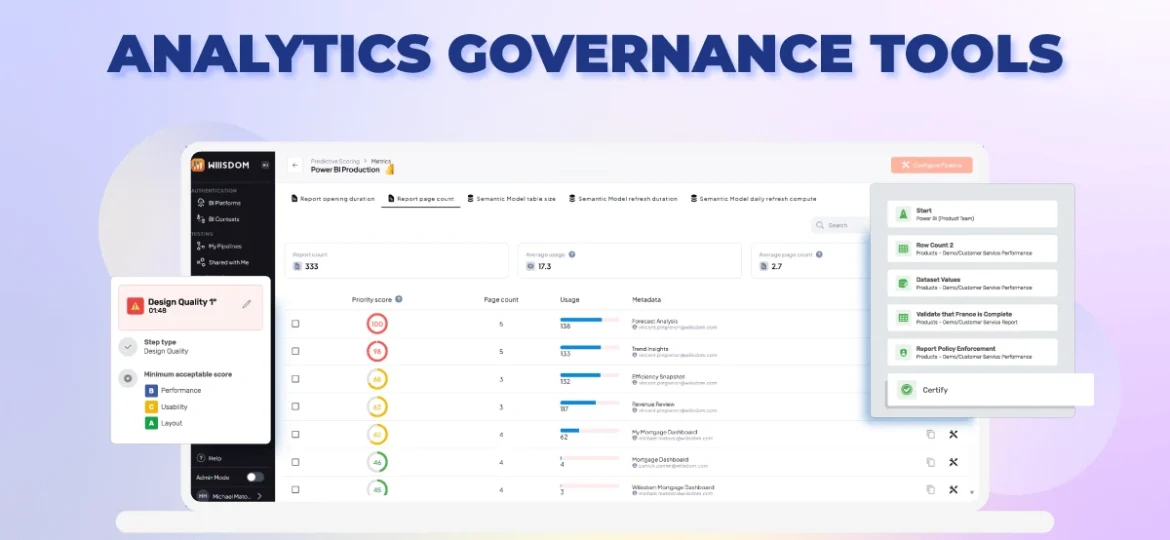Click the tools icon in Mortgage Dashboard row
Screen dimensions: 1170x540
pyautogui.click(x=953, y=462)
